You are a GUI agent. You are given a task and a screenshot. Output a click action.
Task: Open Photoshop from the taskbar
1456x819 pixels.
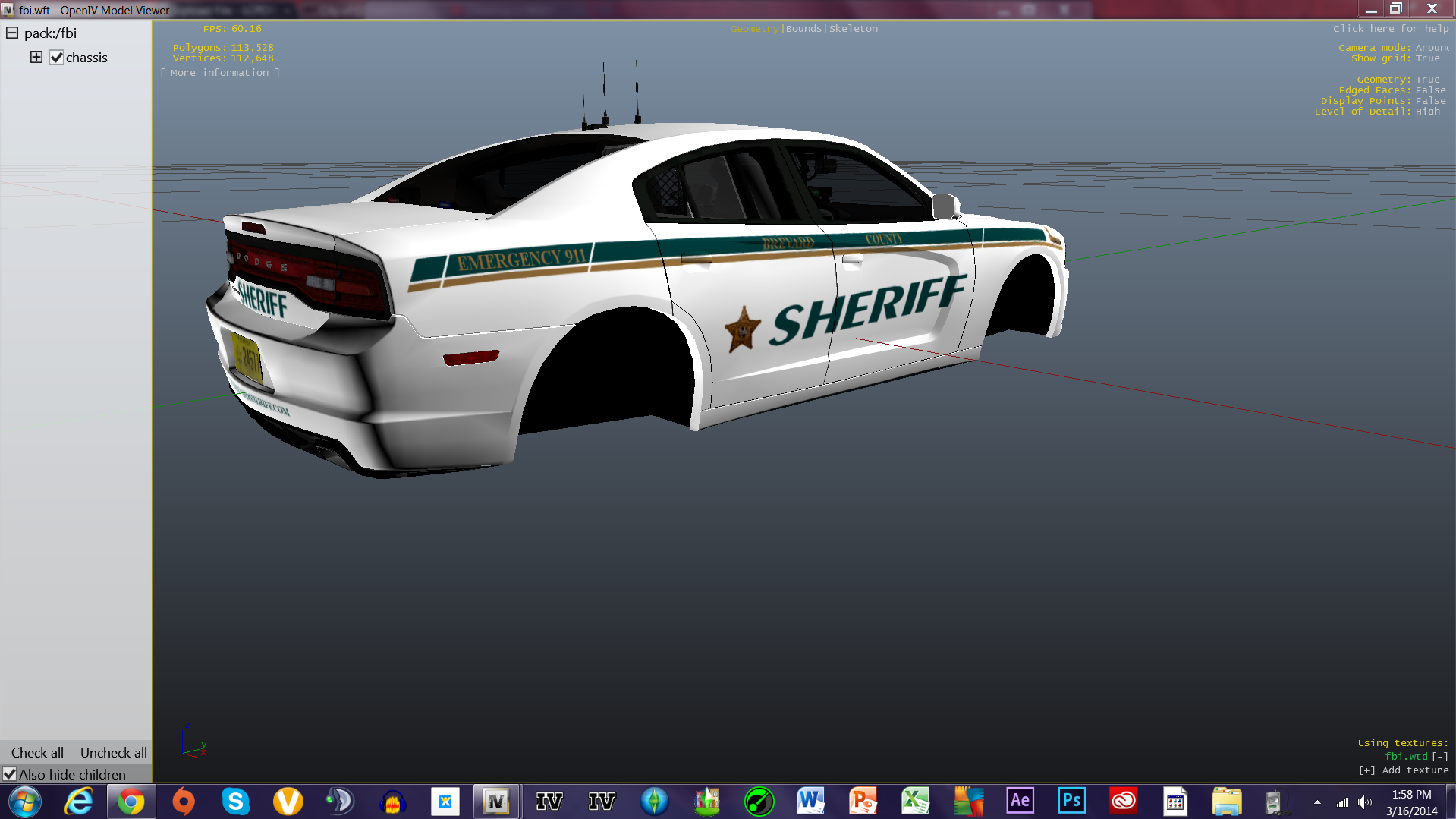1071,801
